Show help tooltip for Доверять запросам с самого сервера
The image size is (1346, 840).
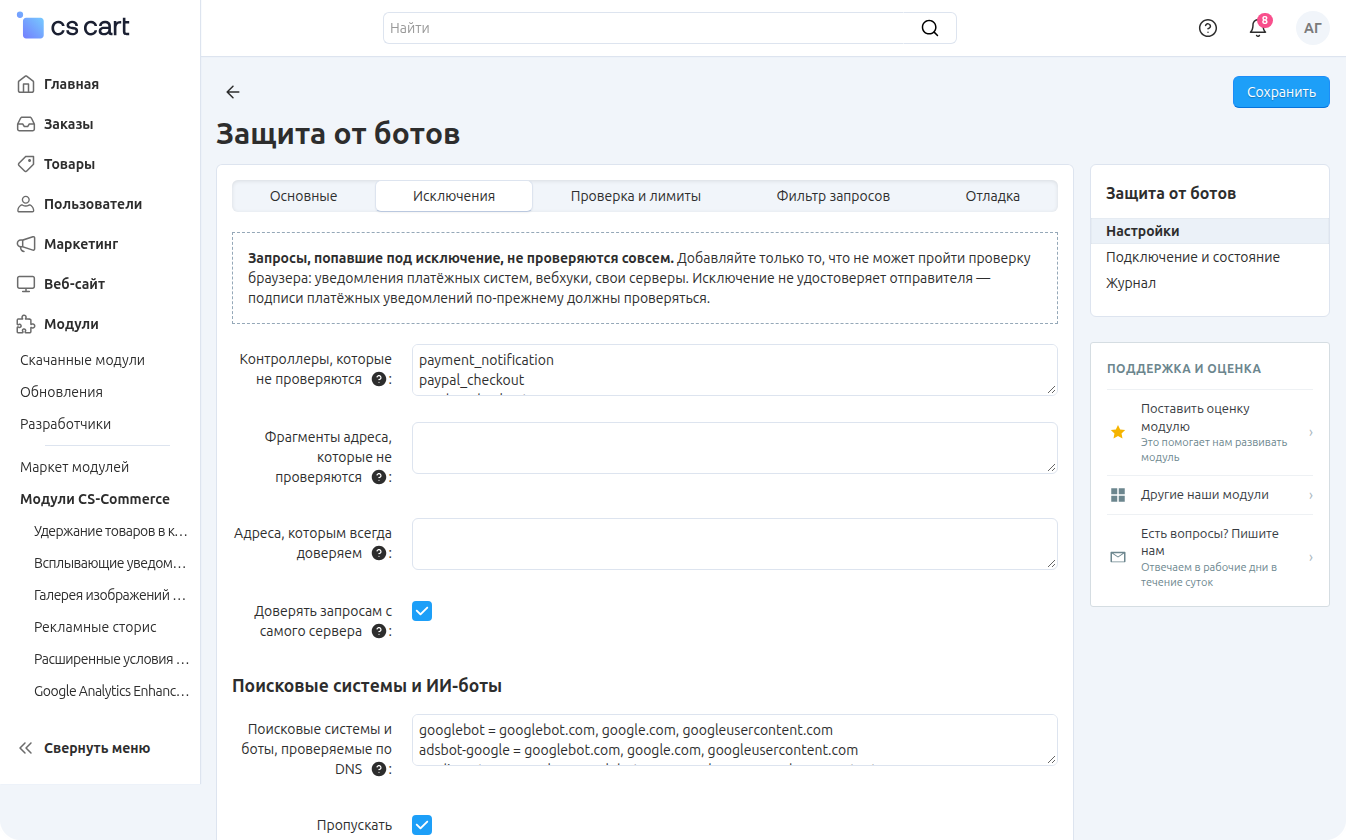click(x=379, y=631)
